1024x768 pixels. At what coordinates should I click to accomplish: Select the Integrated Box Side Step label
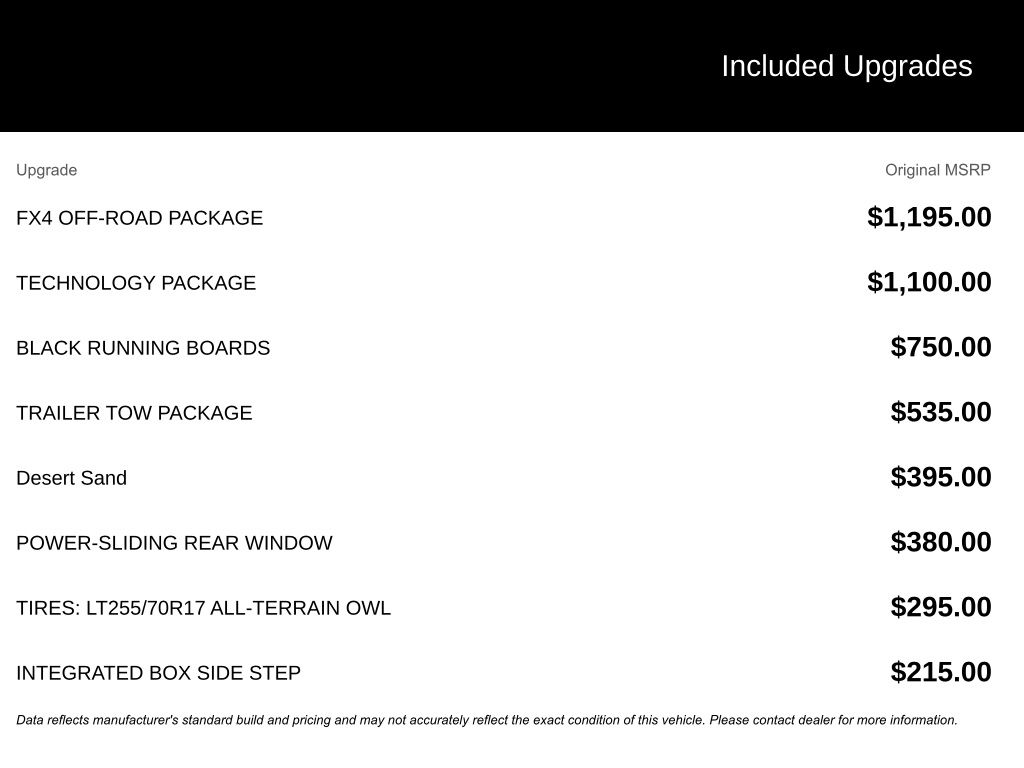click(158, 673)
